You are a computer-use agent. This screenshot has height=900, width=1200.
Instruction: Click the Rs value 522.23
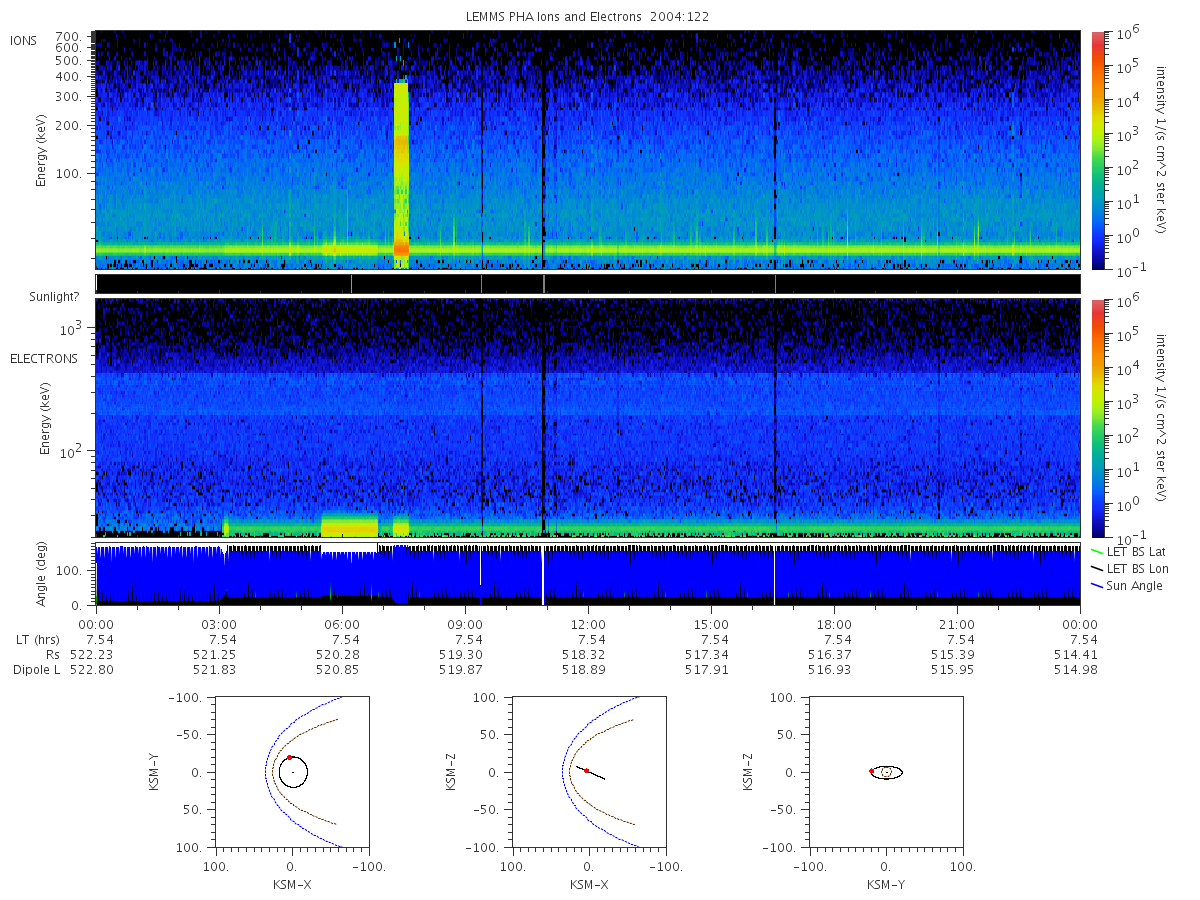click(x=90, y=655)
